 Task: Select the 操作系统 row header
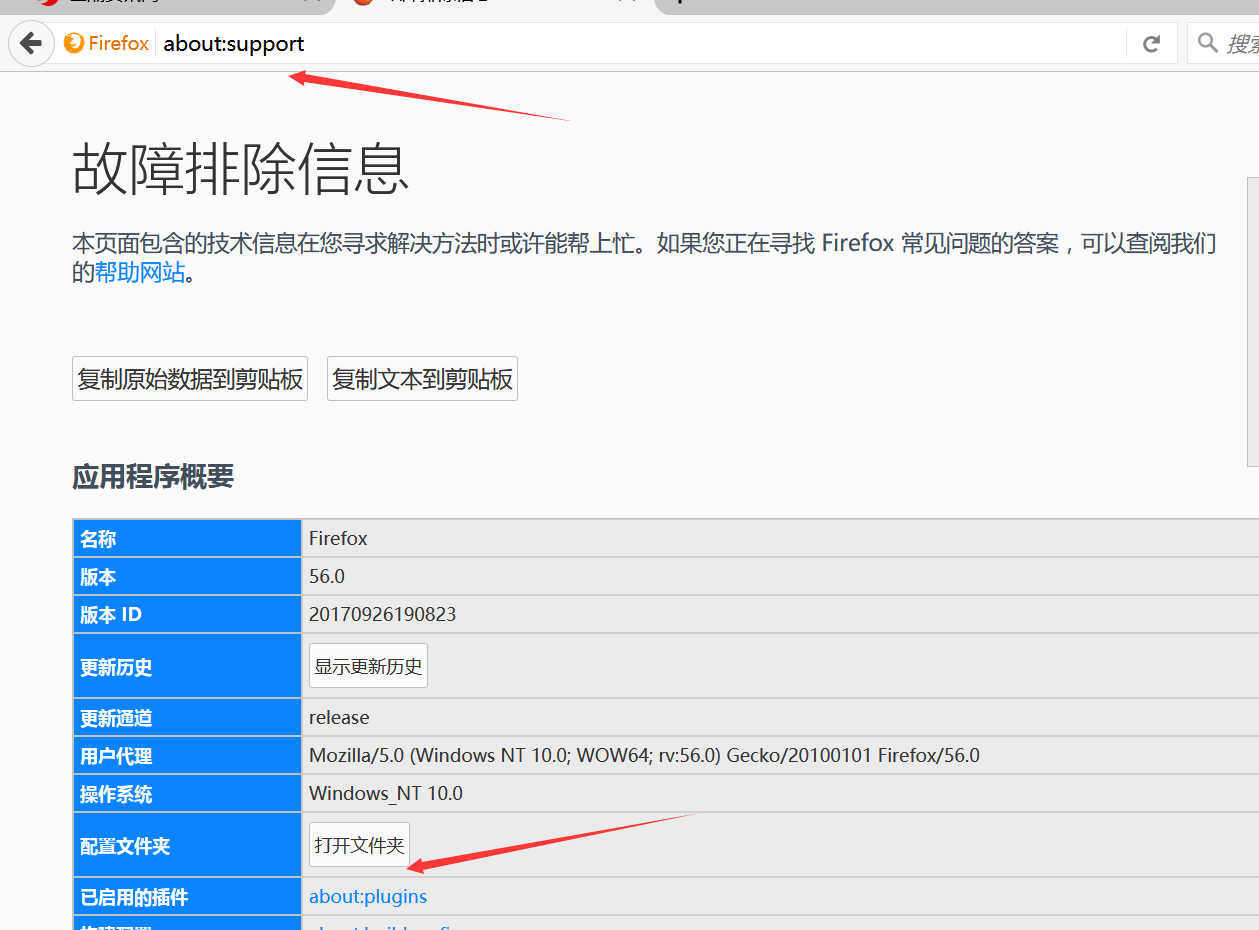pos(188,793)
